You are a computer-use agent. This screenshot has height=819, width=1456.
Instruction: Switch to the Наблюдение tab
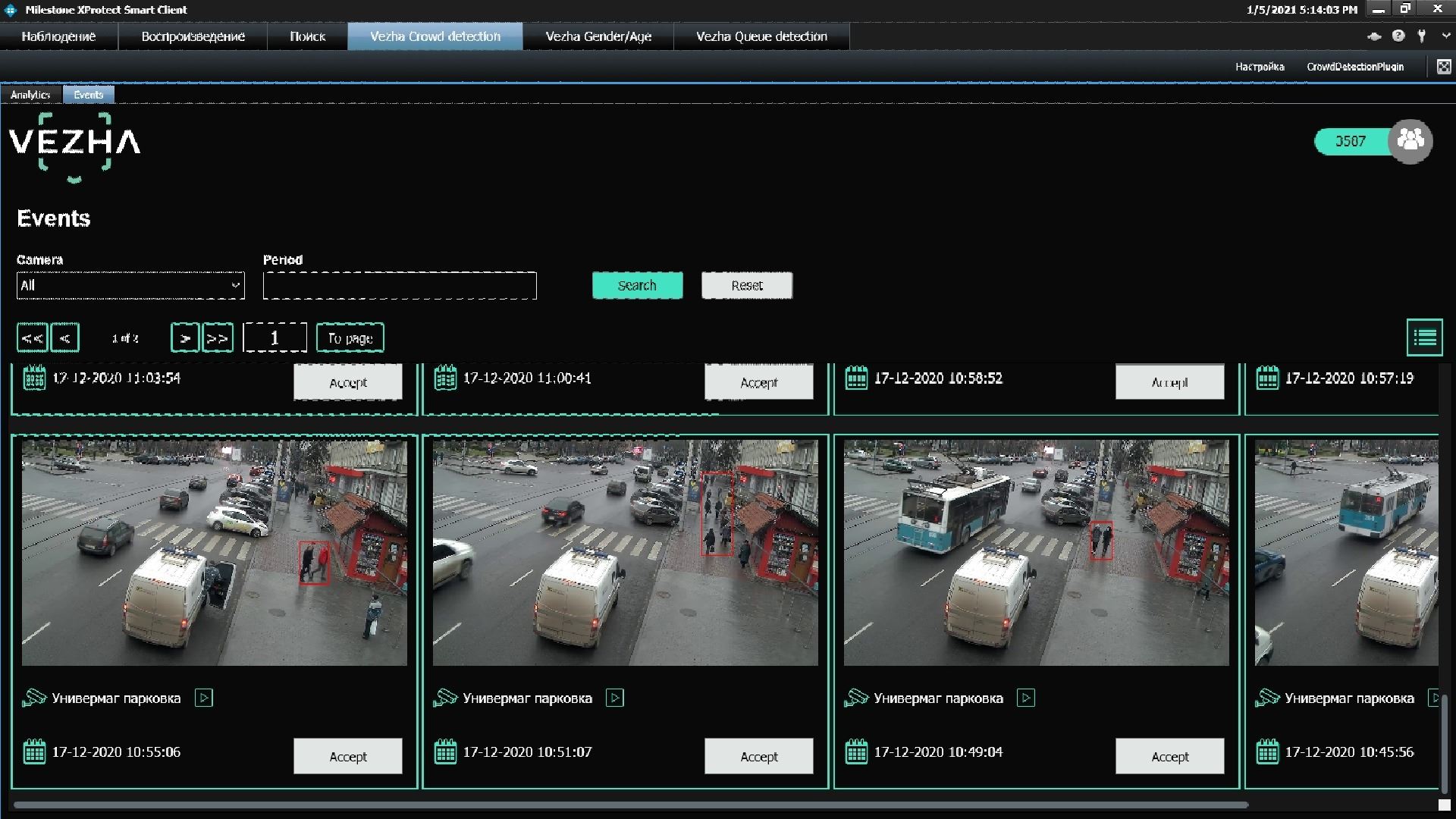tap(58, 36)
